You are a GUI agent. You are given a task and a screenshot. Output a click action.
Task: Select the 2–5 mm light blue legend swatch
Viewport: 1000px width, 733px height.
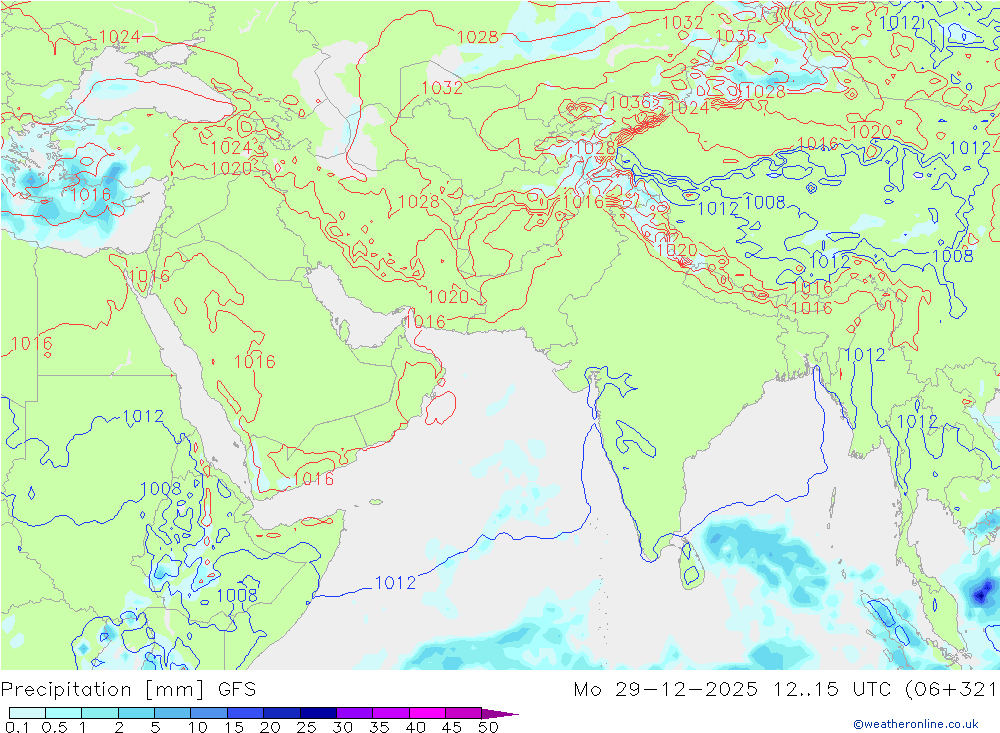pos(136,713)
